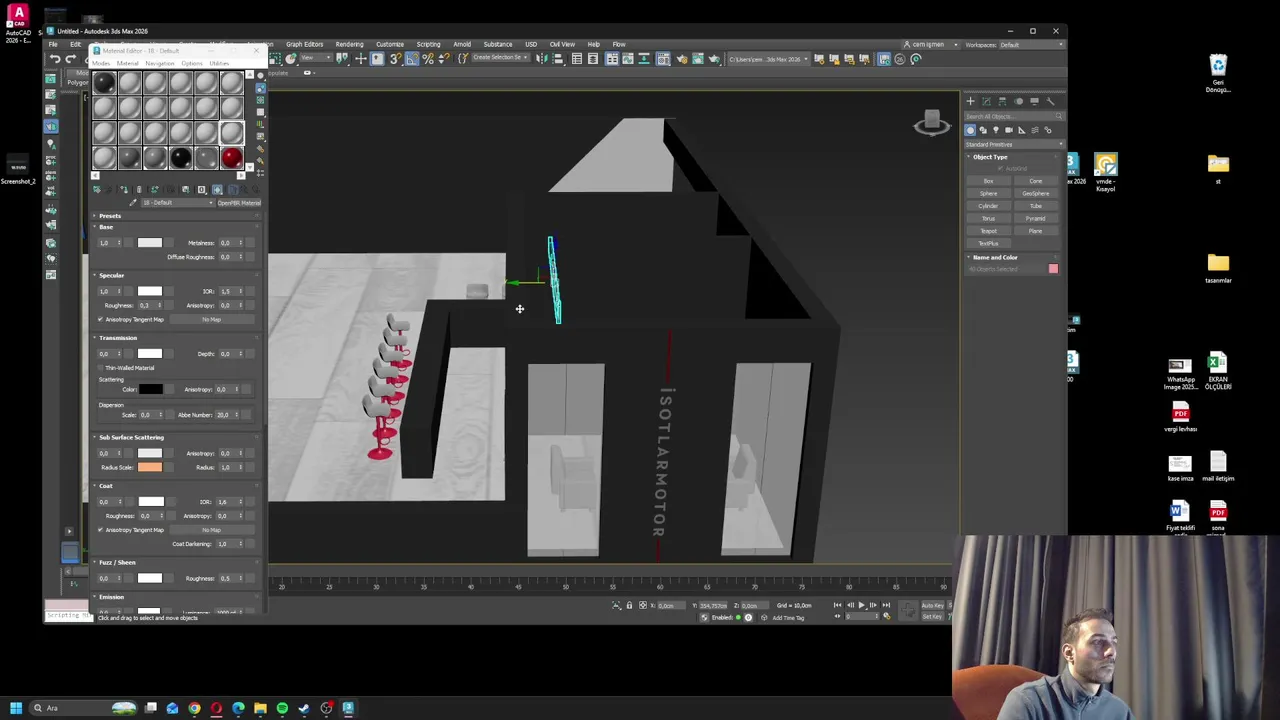
Task: Toggle the Set Key button
Action: coord(932,617)
